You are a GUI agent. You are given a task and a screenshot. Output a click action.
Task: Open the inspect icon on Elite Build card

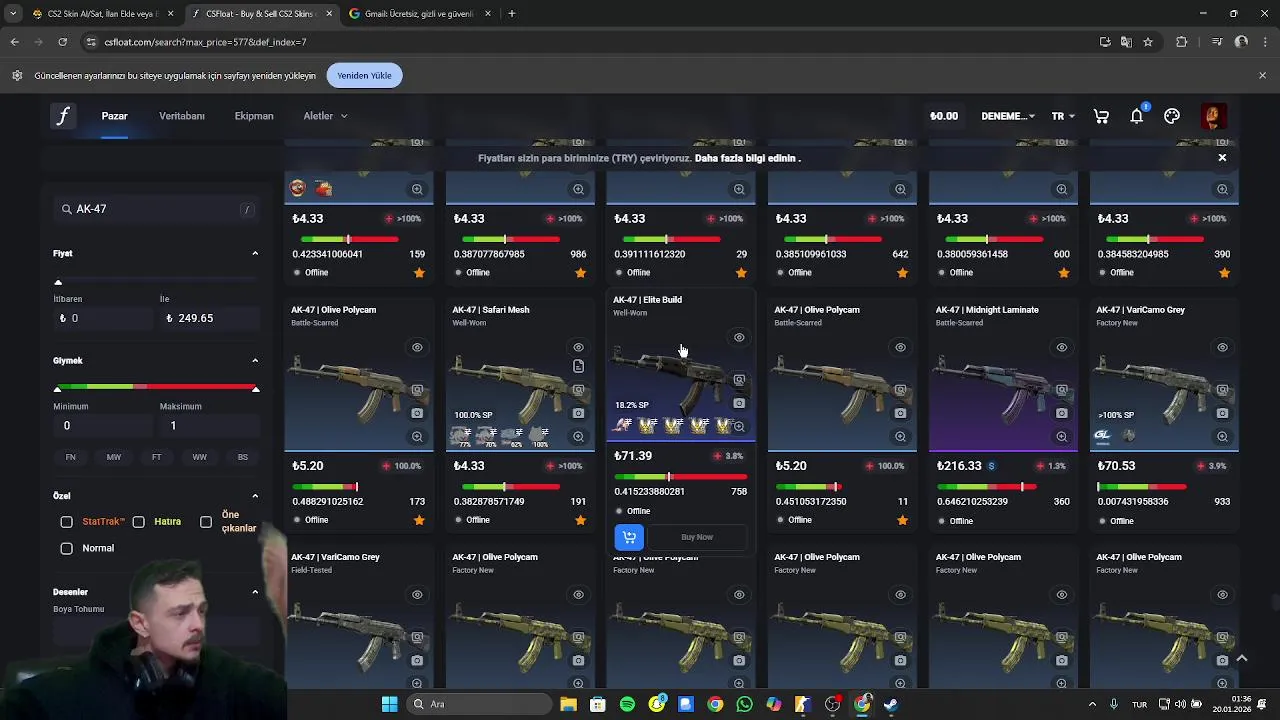tap(739, 380)
